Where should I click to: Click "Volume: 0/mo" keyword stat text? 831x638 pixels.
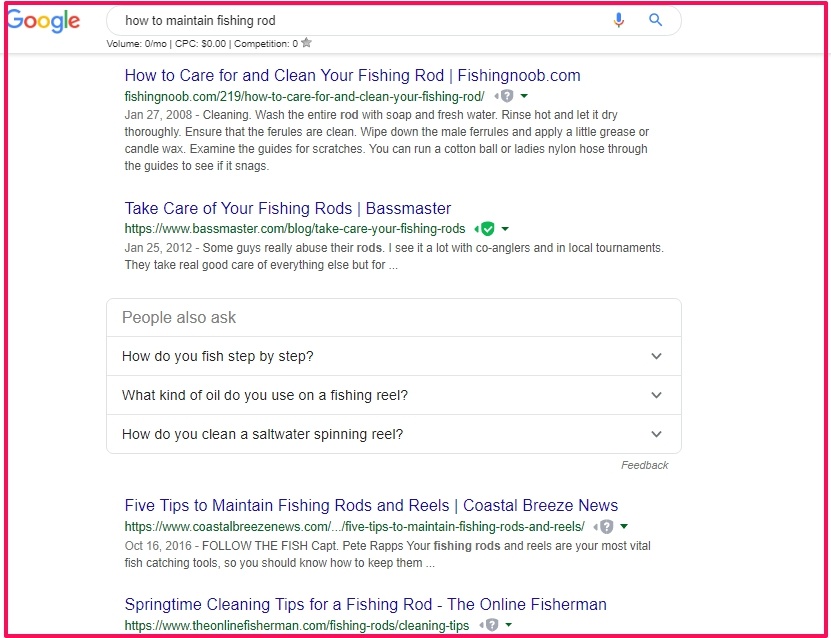click(137, 44)
